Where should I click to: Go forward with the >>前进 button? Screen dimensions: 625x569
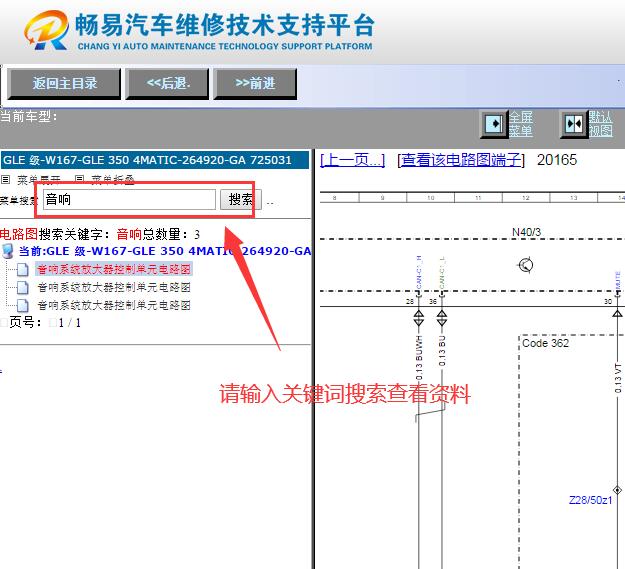(255, 84)
